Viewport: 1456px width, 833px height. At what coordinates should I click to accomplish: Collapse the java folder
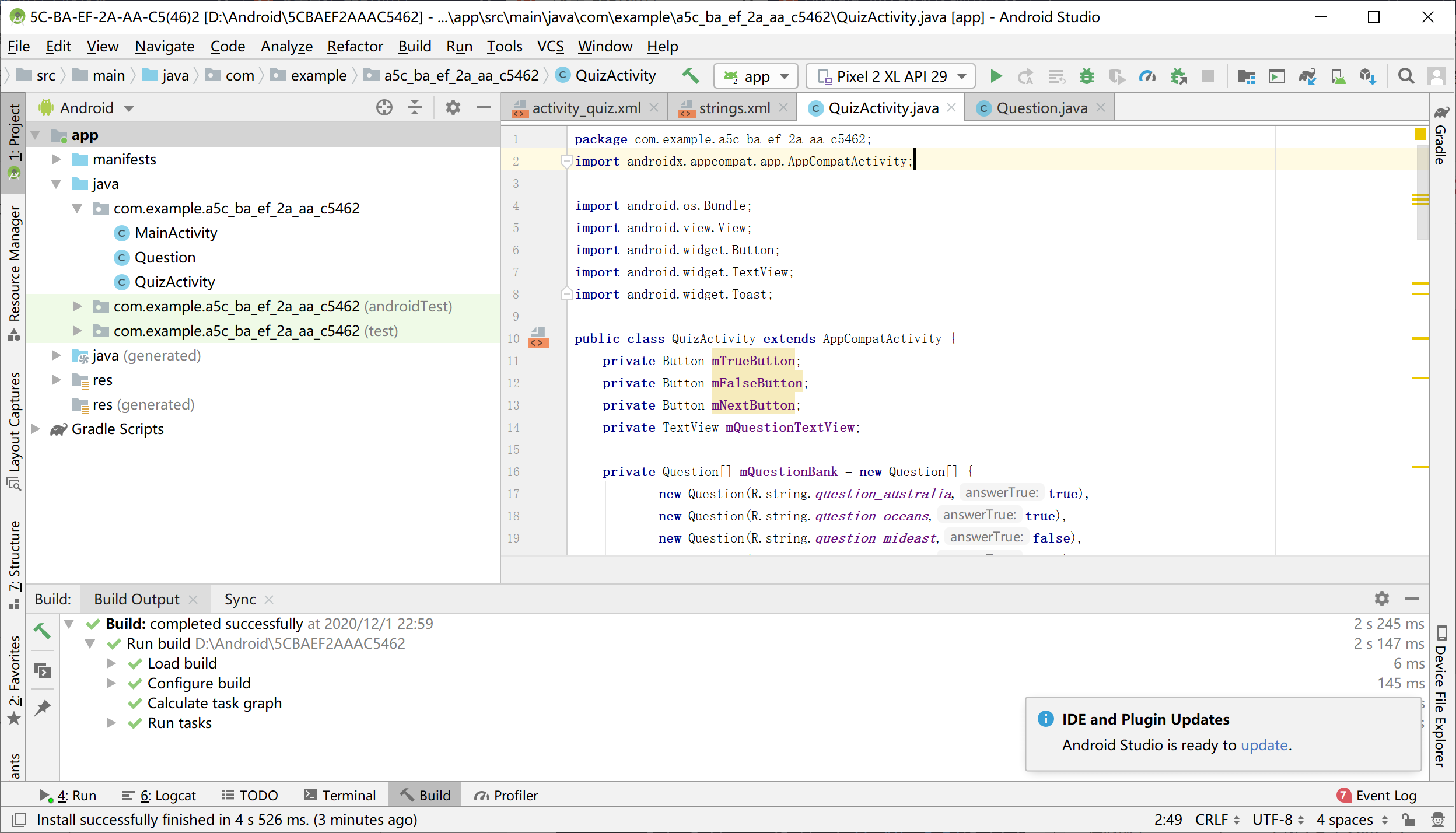56,184
